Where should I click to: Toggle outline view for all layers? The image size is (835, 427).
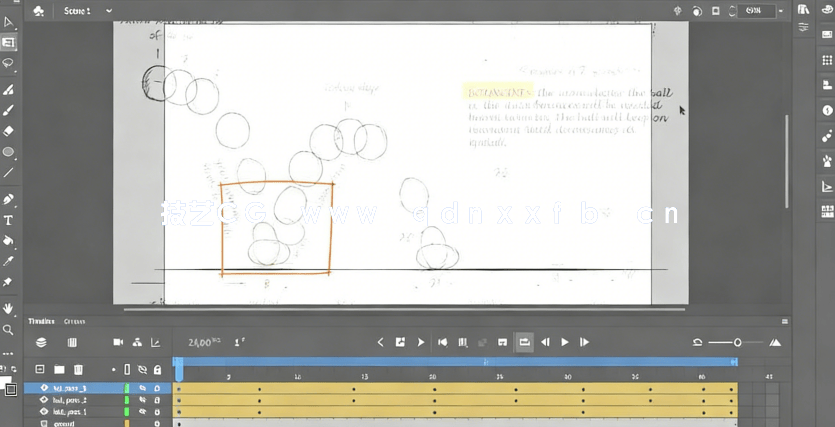click(x=127, y=369)
